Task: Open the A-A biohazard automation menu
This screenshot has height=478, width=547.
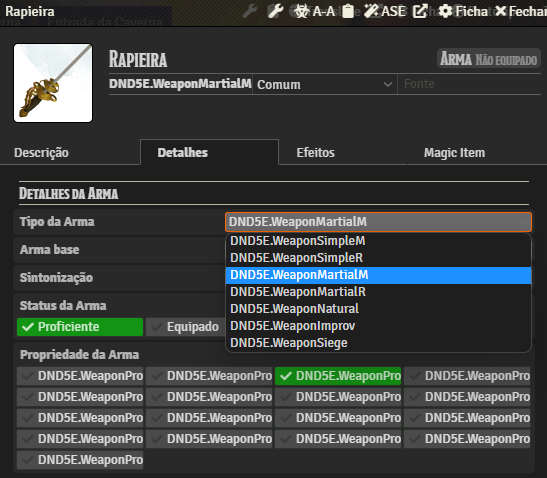Action: point(314,12)
